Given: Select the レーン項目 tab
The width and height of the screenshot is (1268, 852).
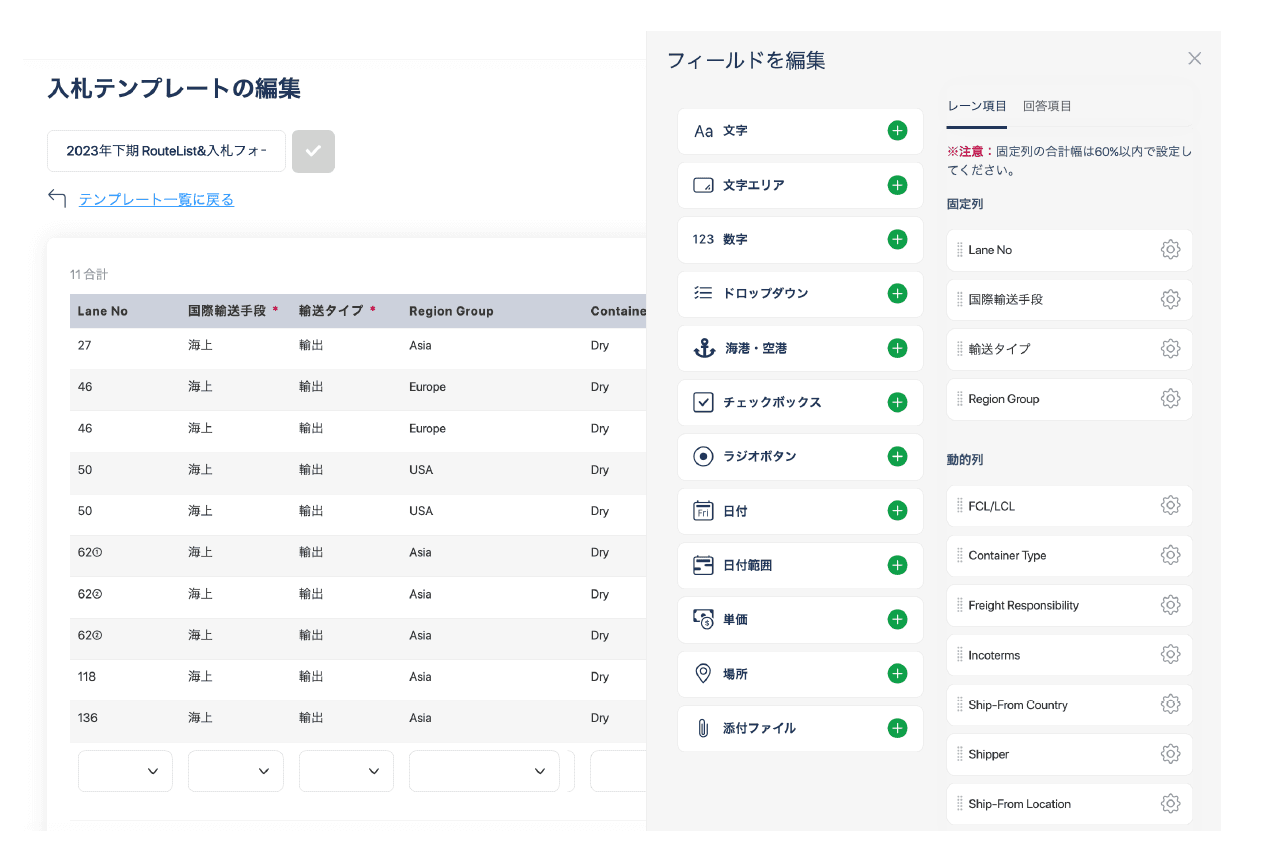Looking at the screenshot, I should point(976,106).
